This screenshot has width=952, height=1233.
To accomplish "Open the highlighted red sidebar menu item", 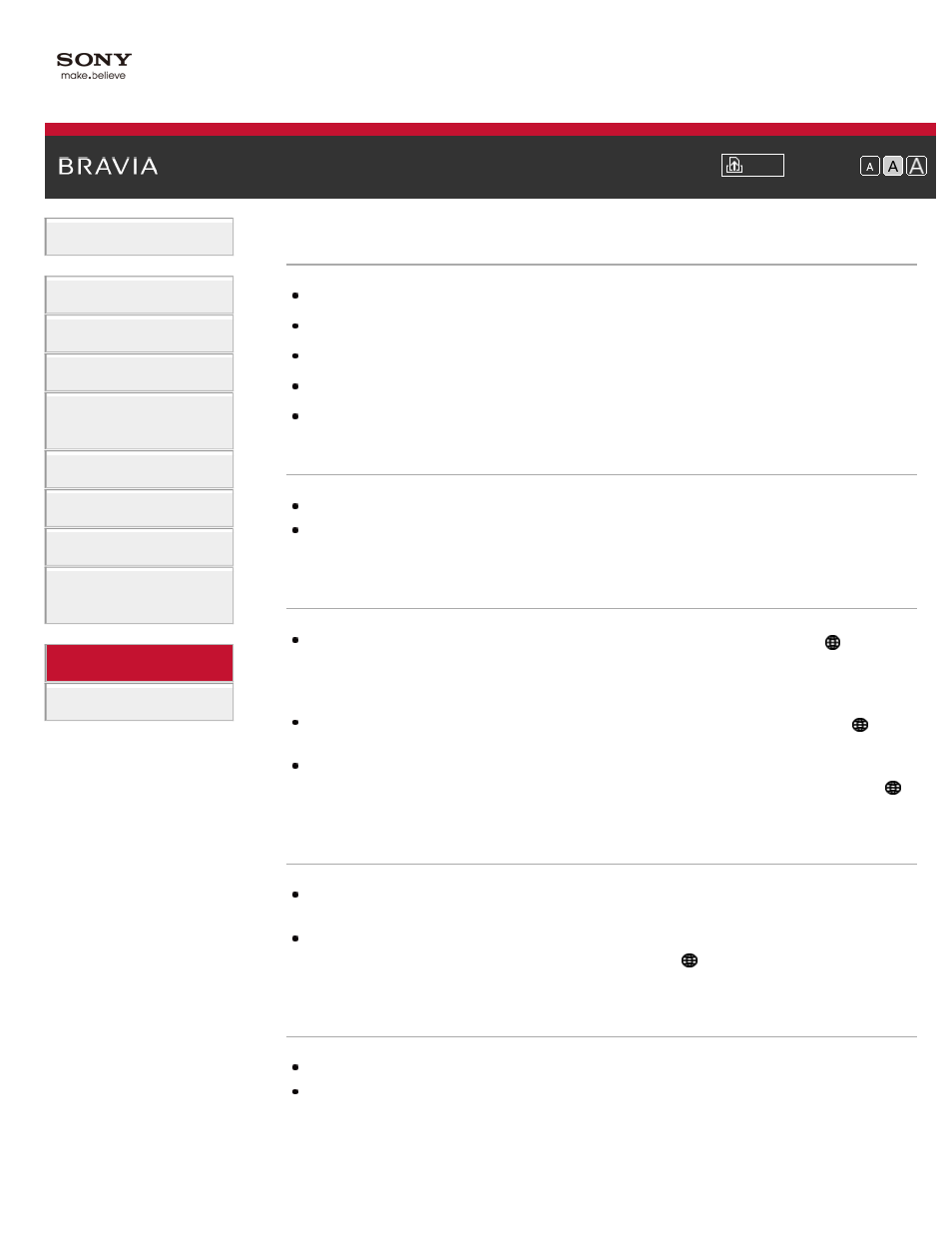I will click(x=139, y=663).
